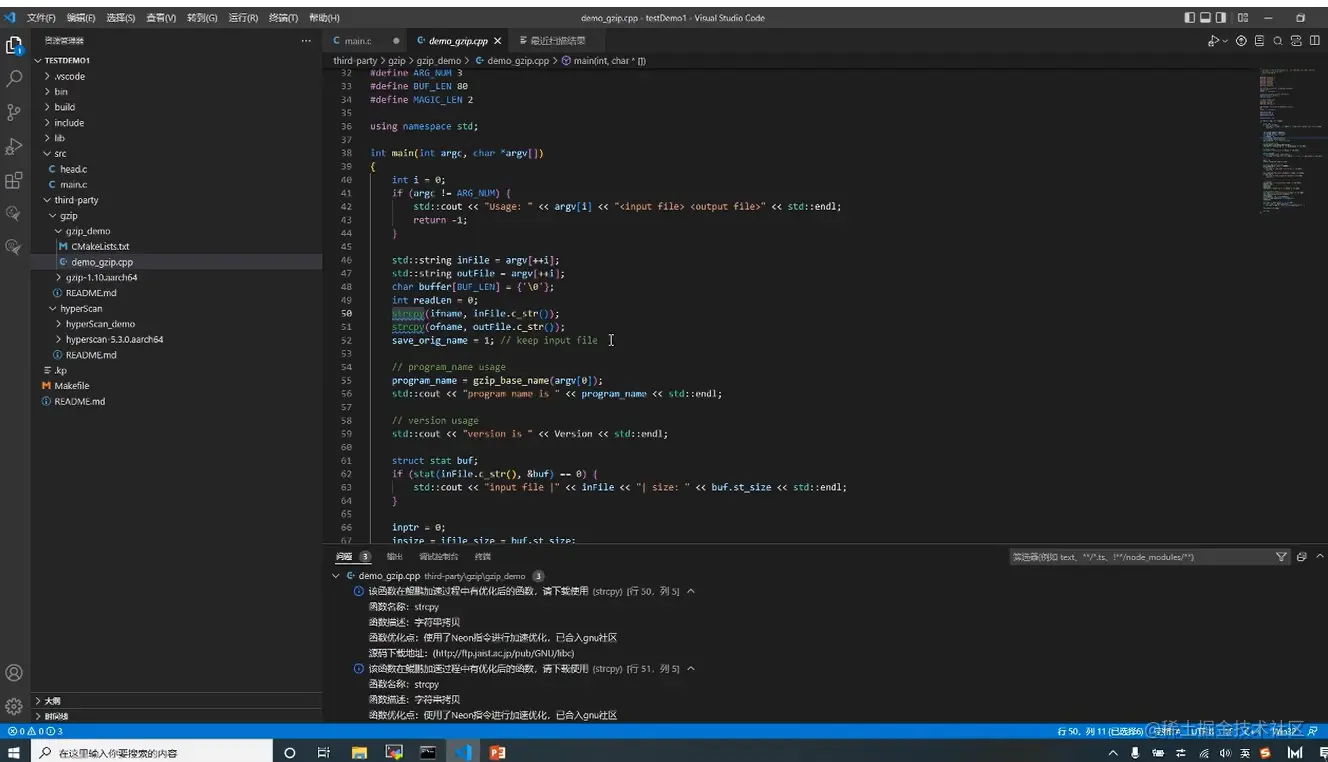Collapse the demo_gzip.cpp problems group

[x=337, y=576]
